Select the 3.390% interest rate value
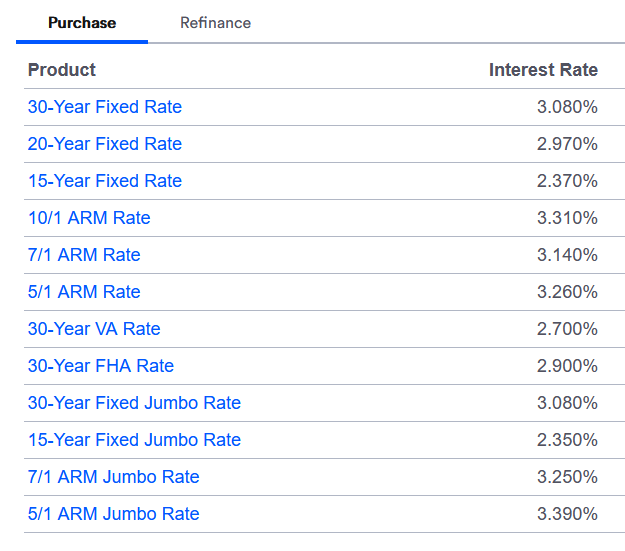 567,514
